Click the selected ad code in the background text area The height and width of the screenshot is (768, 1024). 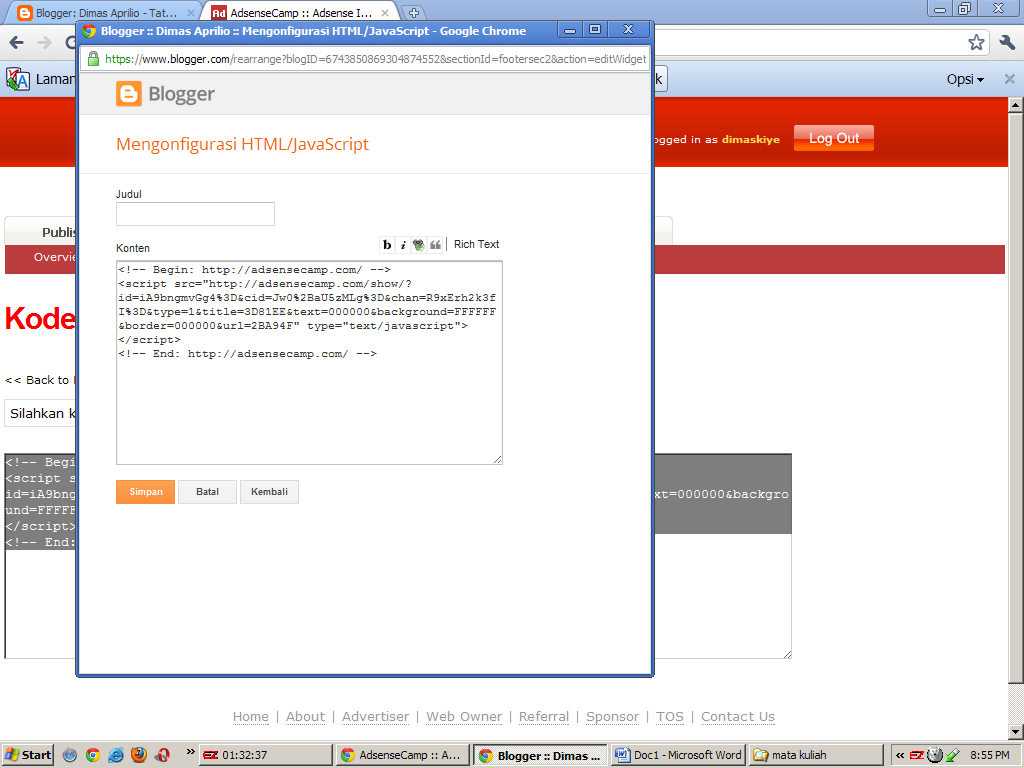(723, 494)
